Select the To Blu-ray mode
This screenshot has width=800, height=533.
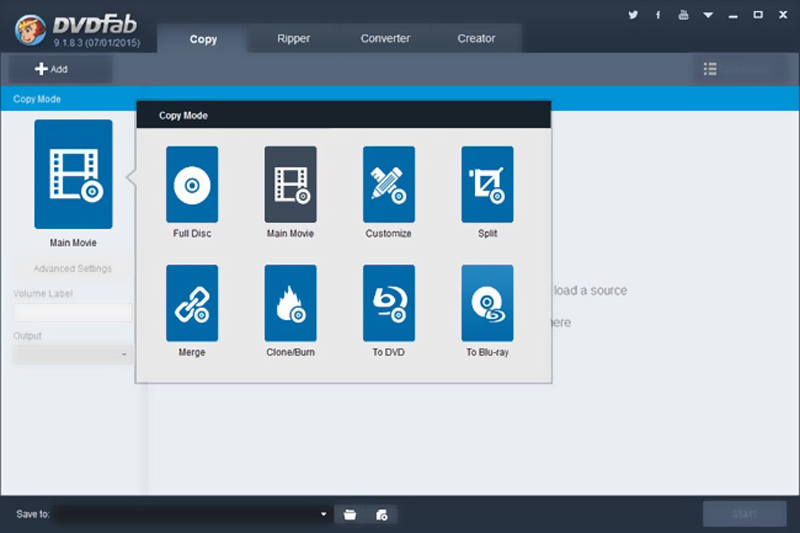point(487,303)
